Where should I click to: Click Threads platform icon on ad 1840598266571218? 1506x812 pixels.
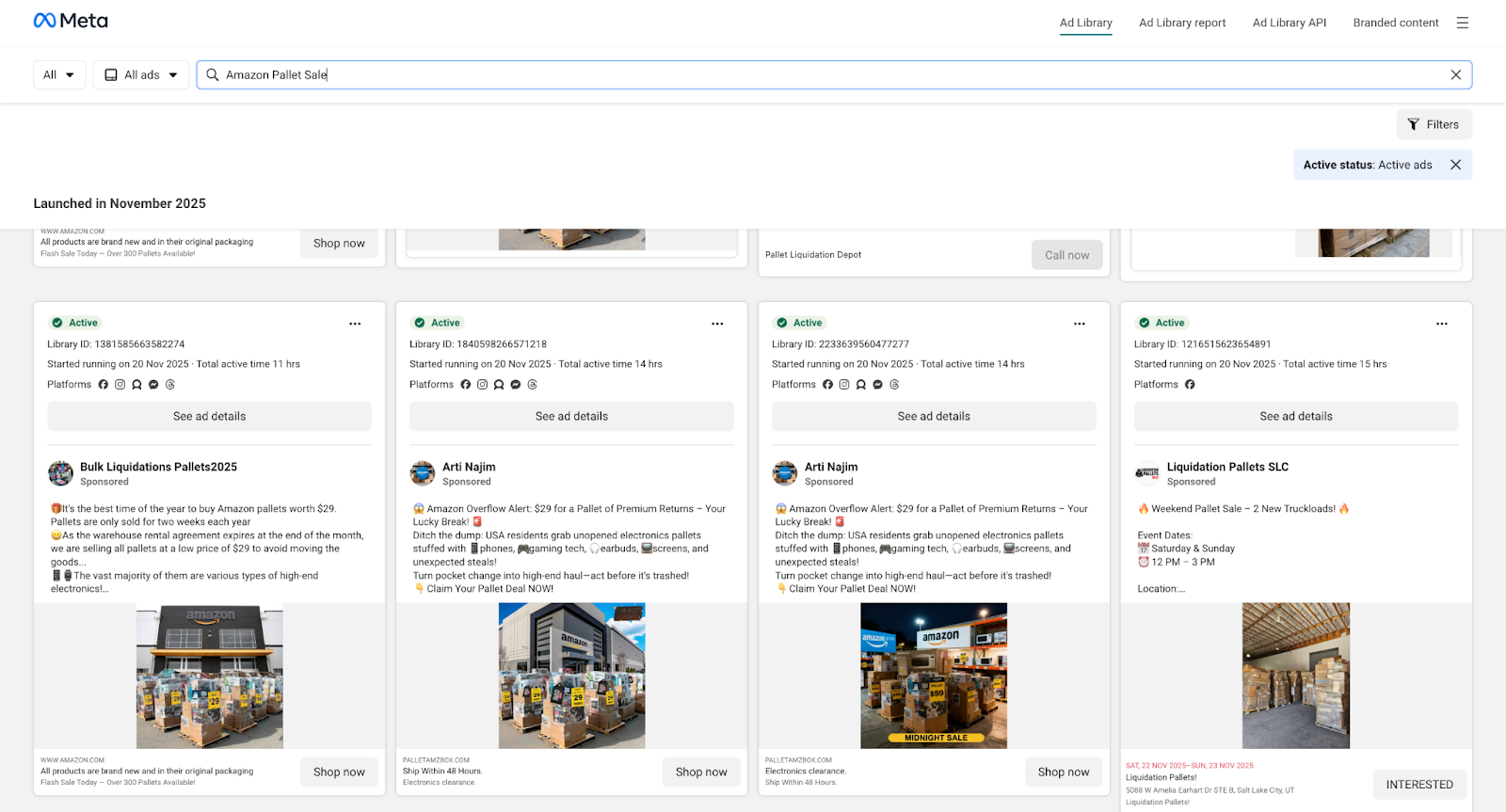tap(533, 385)
